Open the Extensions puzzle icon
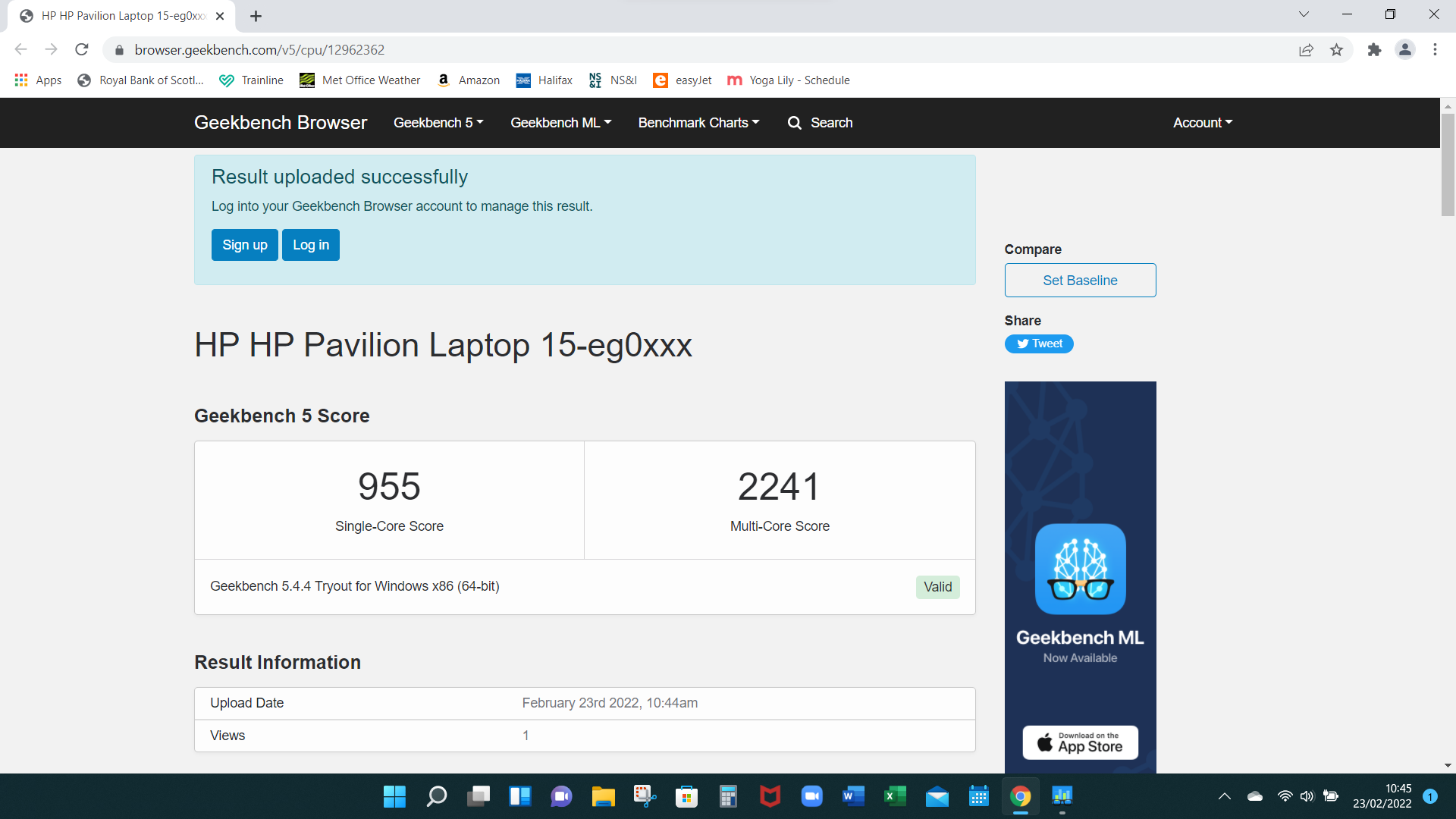This screenshot has height=819, width=1456. point(1374,50)
